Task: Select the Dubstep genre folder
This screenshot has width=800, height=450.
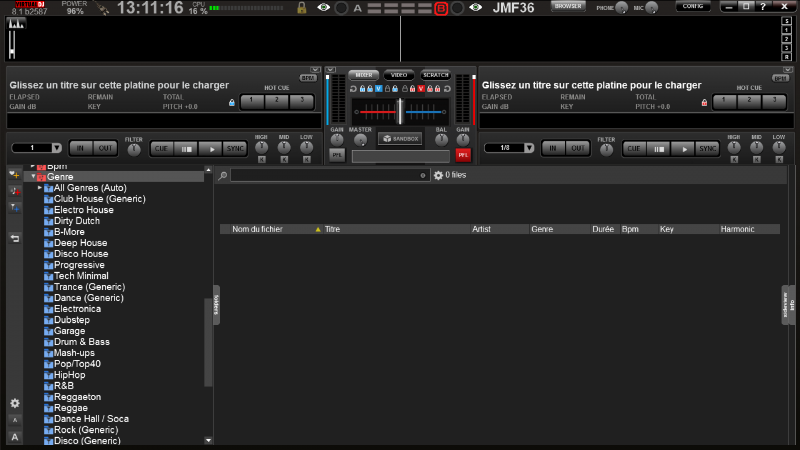Action: click(x=71, y=320)
